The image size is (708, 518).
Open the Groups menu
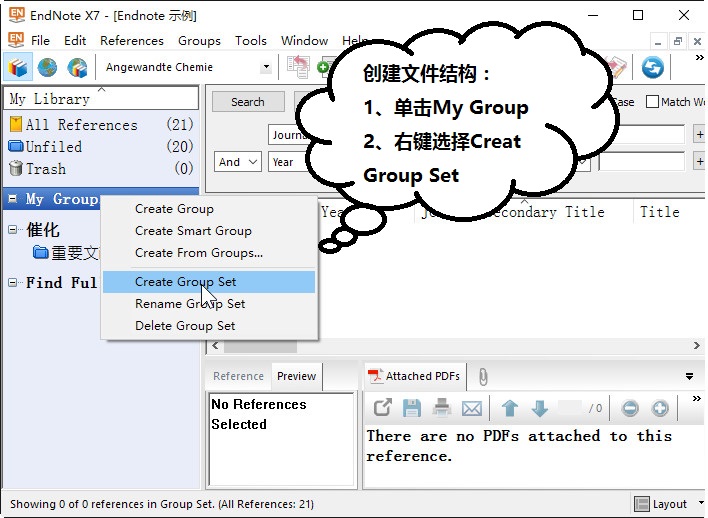[199, 41]
